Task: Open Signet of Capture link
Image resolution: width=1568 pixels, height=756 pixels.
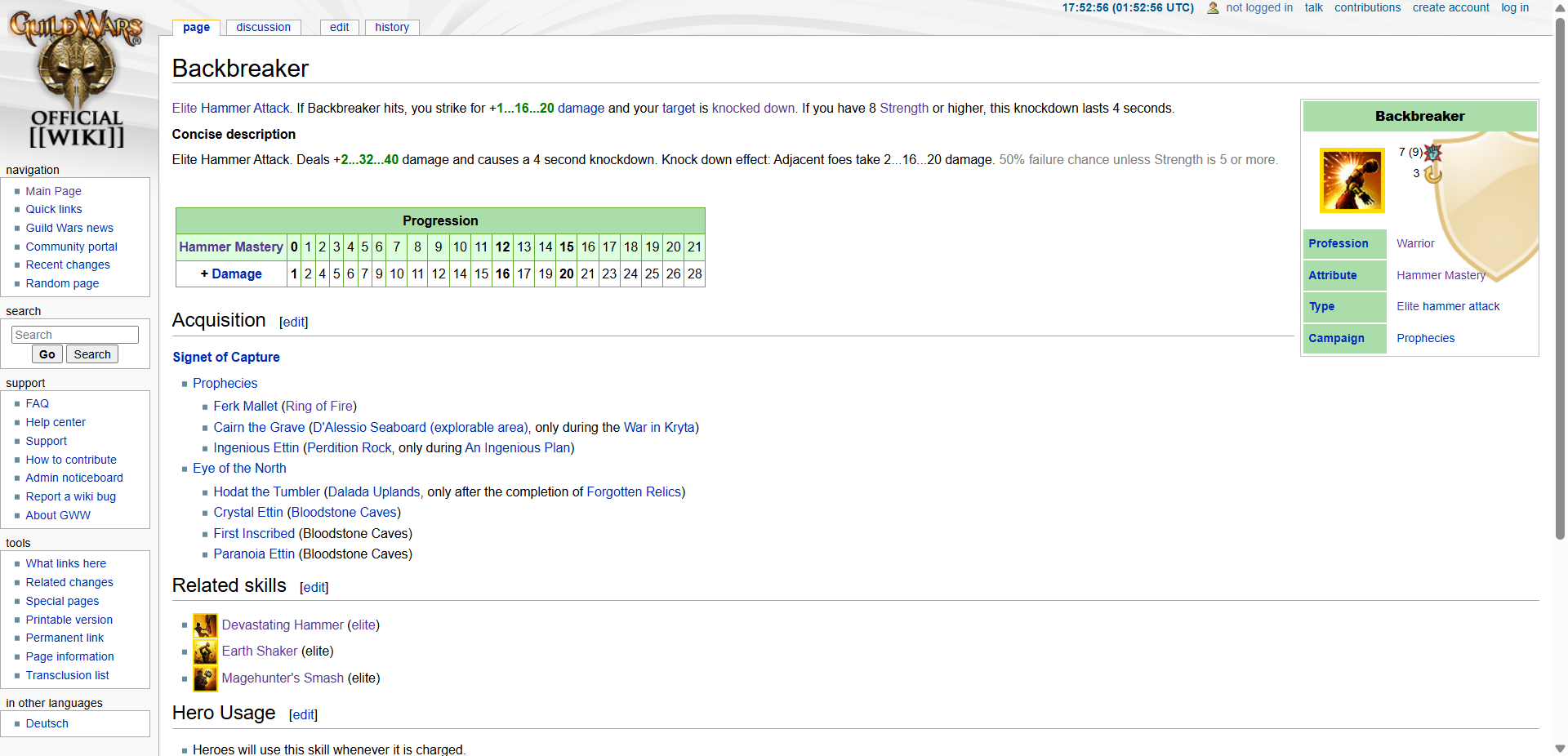Action: coord(226,357)
